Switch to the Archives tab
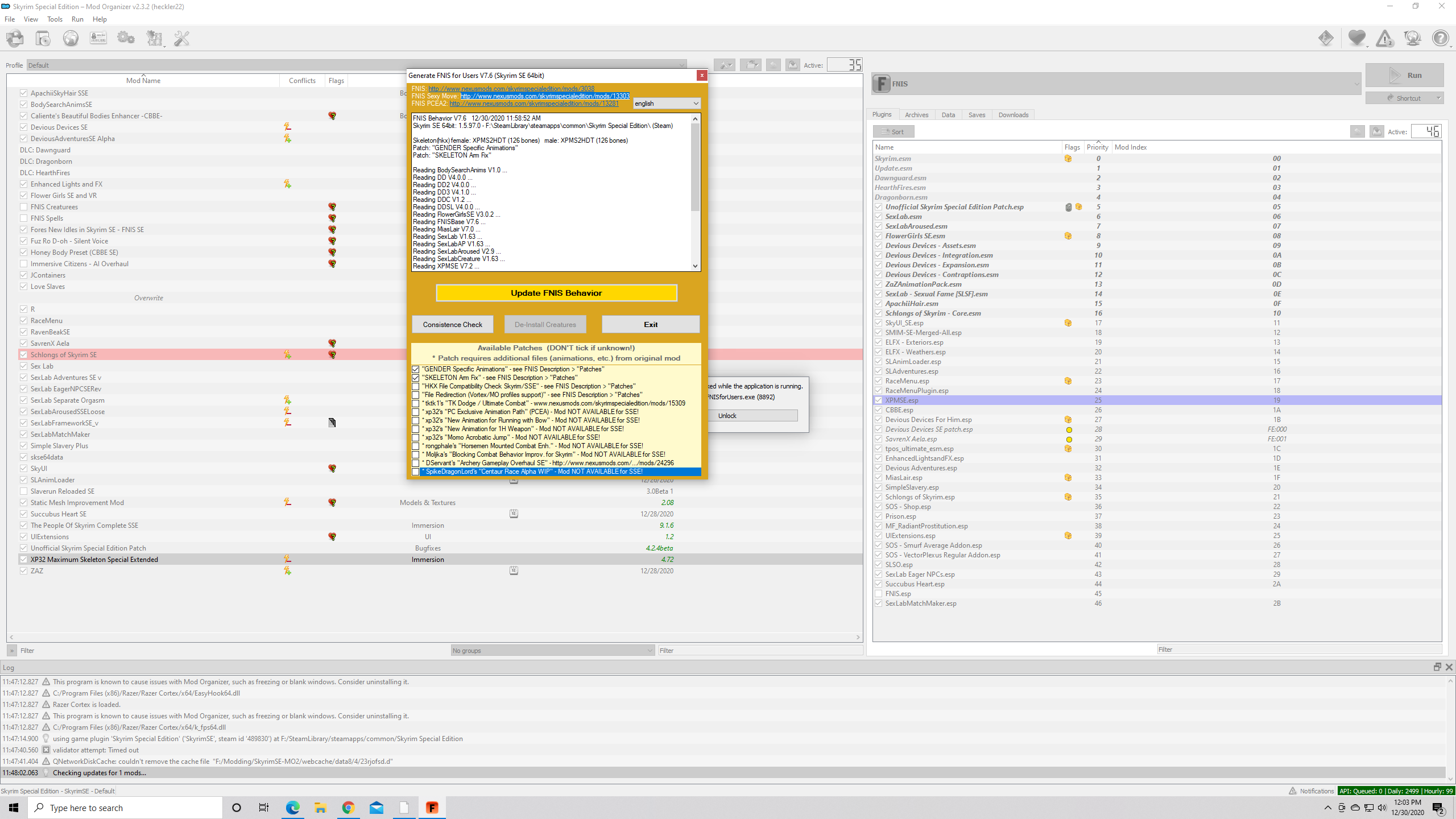 pos(916,115)
